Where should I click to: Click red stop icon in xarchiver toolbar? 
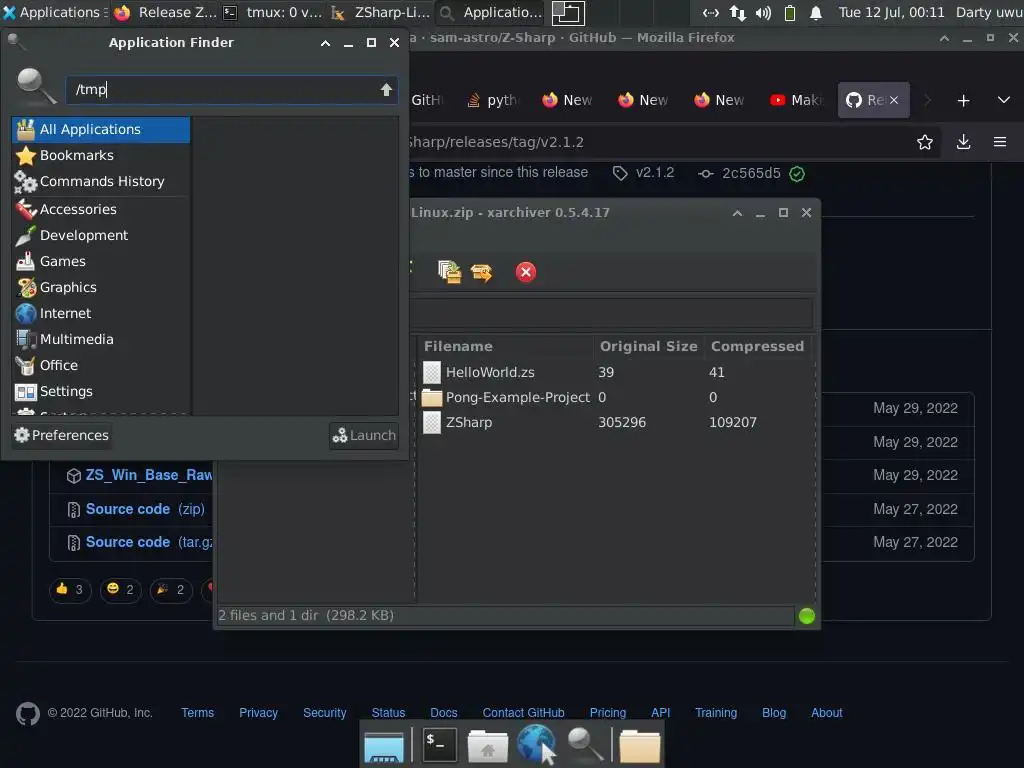[526, 272]
